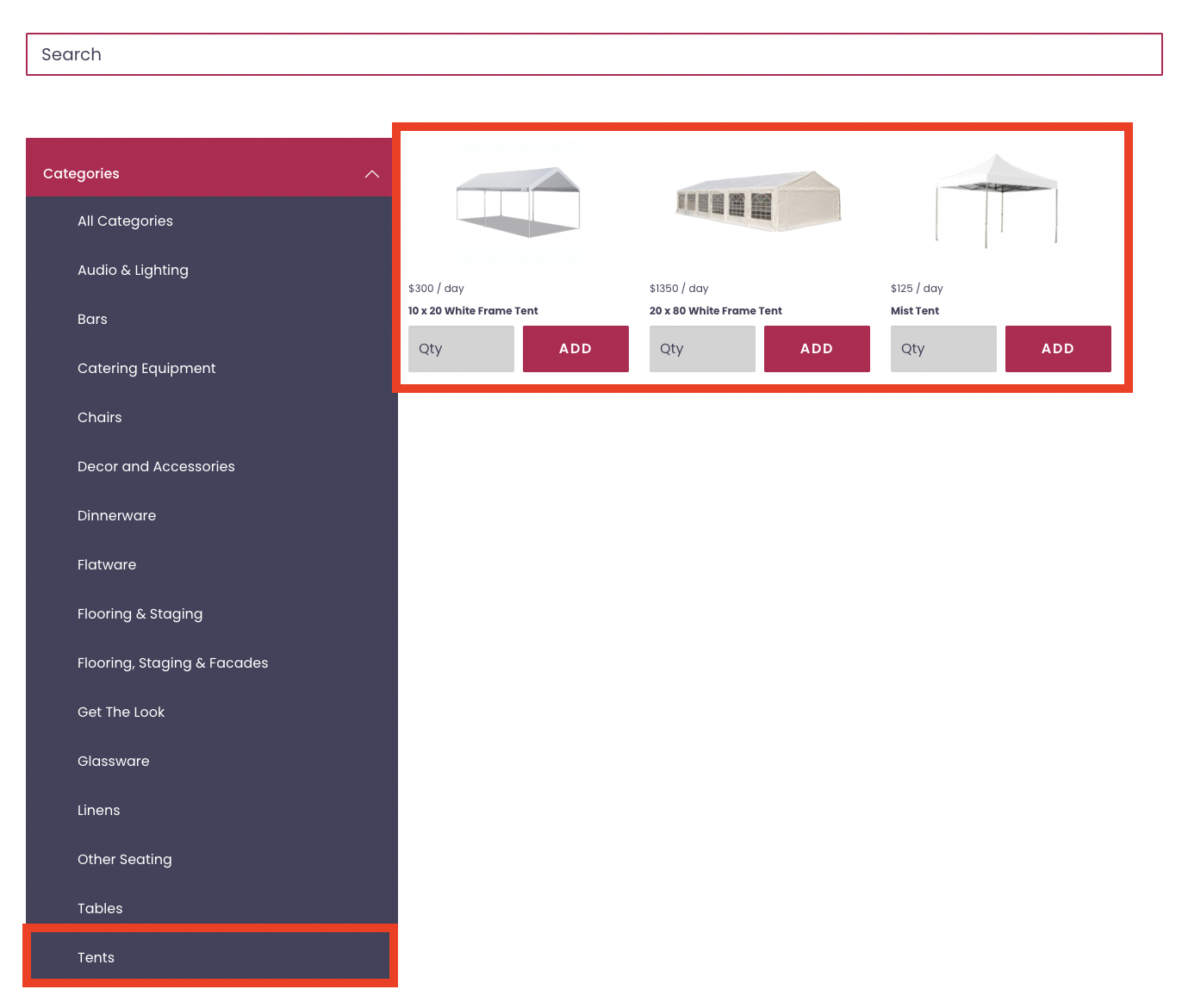Open the Catering Equipment category
Viewport: 1182px width, 1008px height.
[x=146, y=368]
